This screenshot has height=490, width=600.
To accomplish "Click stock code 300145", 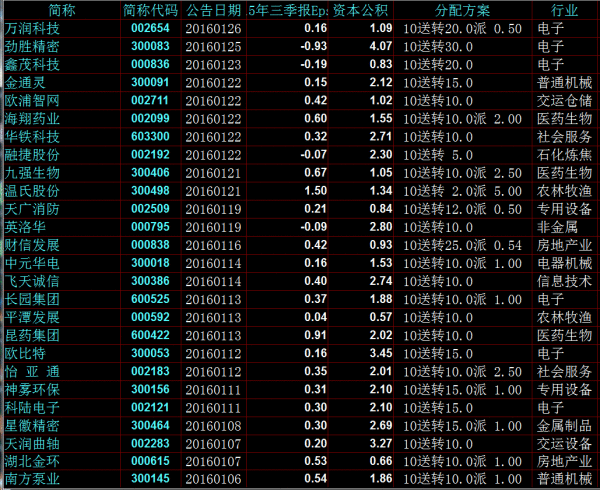I will point(150,479).
